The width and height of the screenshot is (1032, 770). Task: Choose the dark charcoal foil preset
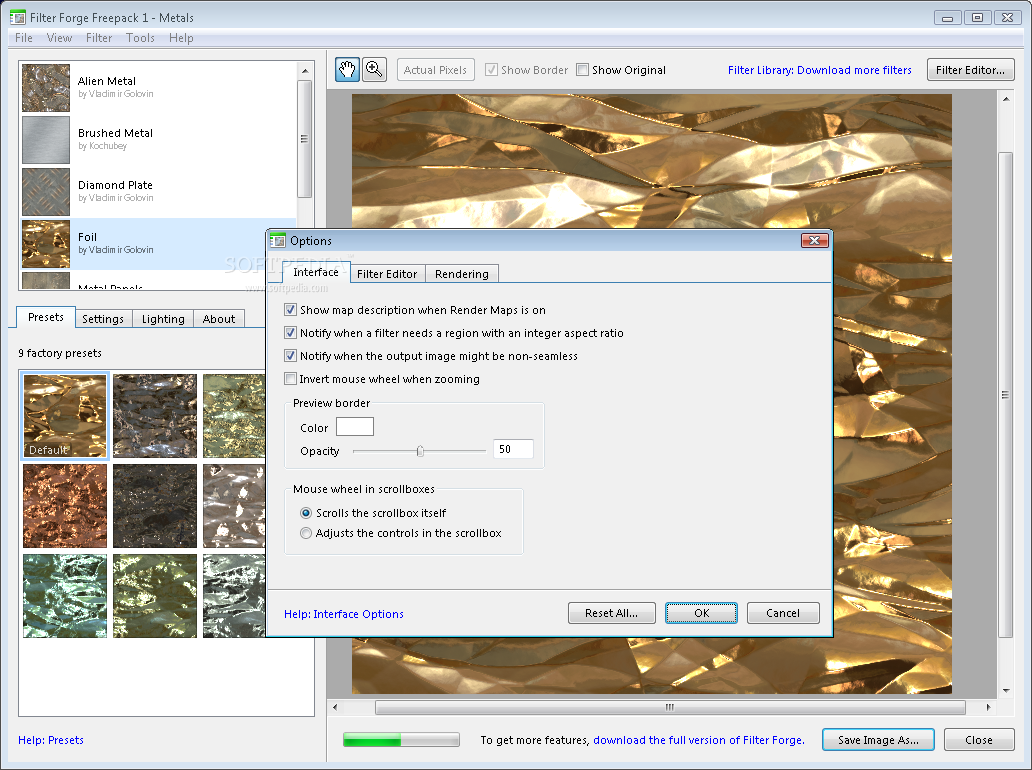pos(155,505)
